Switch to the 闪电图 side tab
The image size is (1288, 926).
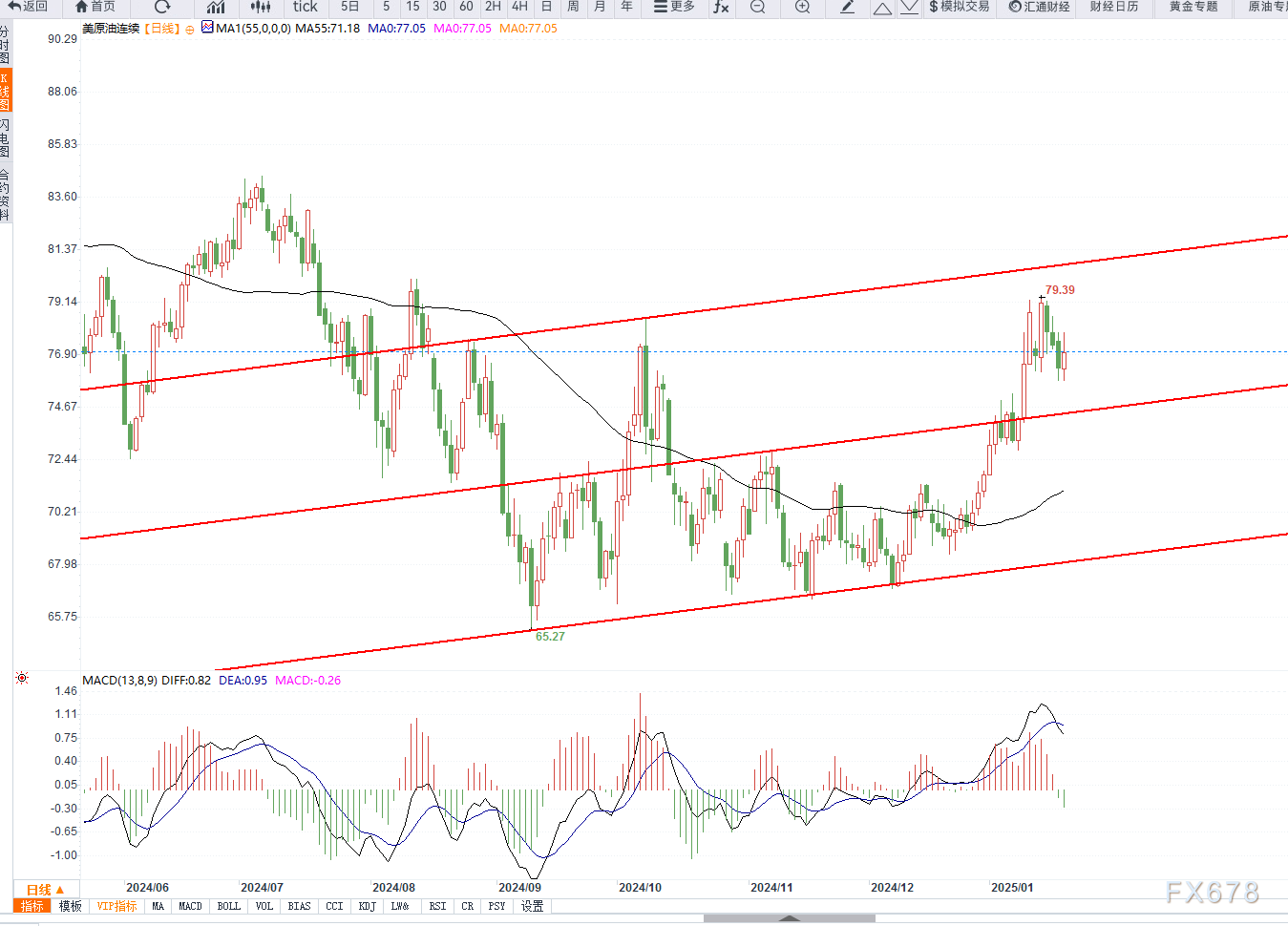point(5,138)
